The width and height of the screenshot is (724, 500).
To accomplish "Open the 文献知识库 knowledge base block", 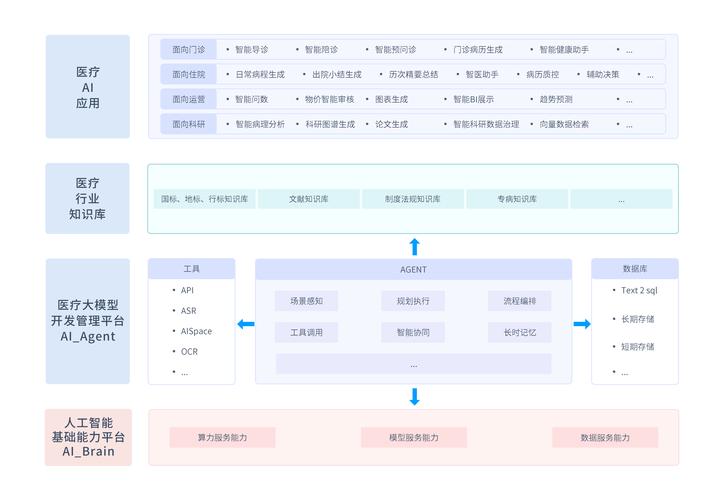I will point(308,199).
